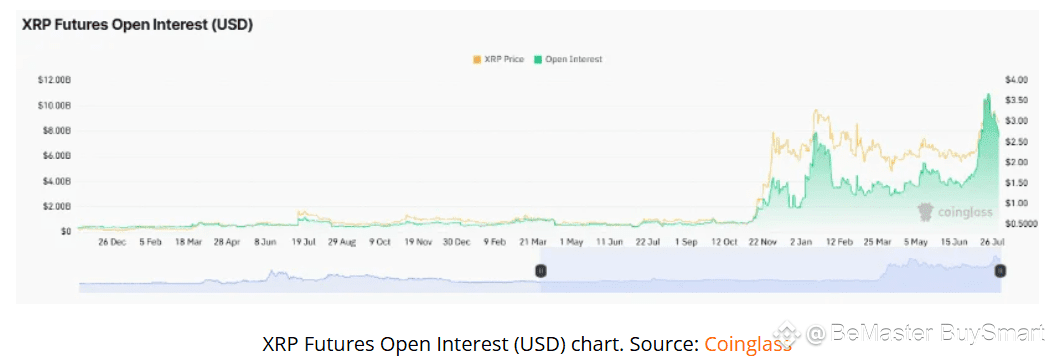Click the highlighted range selection area
1052x360 pixels.
(x=770, y=270)
